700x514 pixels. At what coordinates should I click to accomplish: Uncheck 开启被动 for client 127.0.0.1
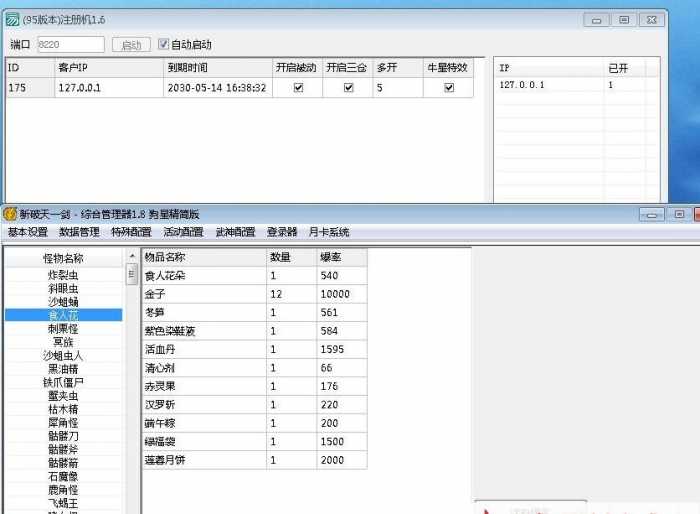click(x=297, y=88)
